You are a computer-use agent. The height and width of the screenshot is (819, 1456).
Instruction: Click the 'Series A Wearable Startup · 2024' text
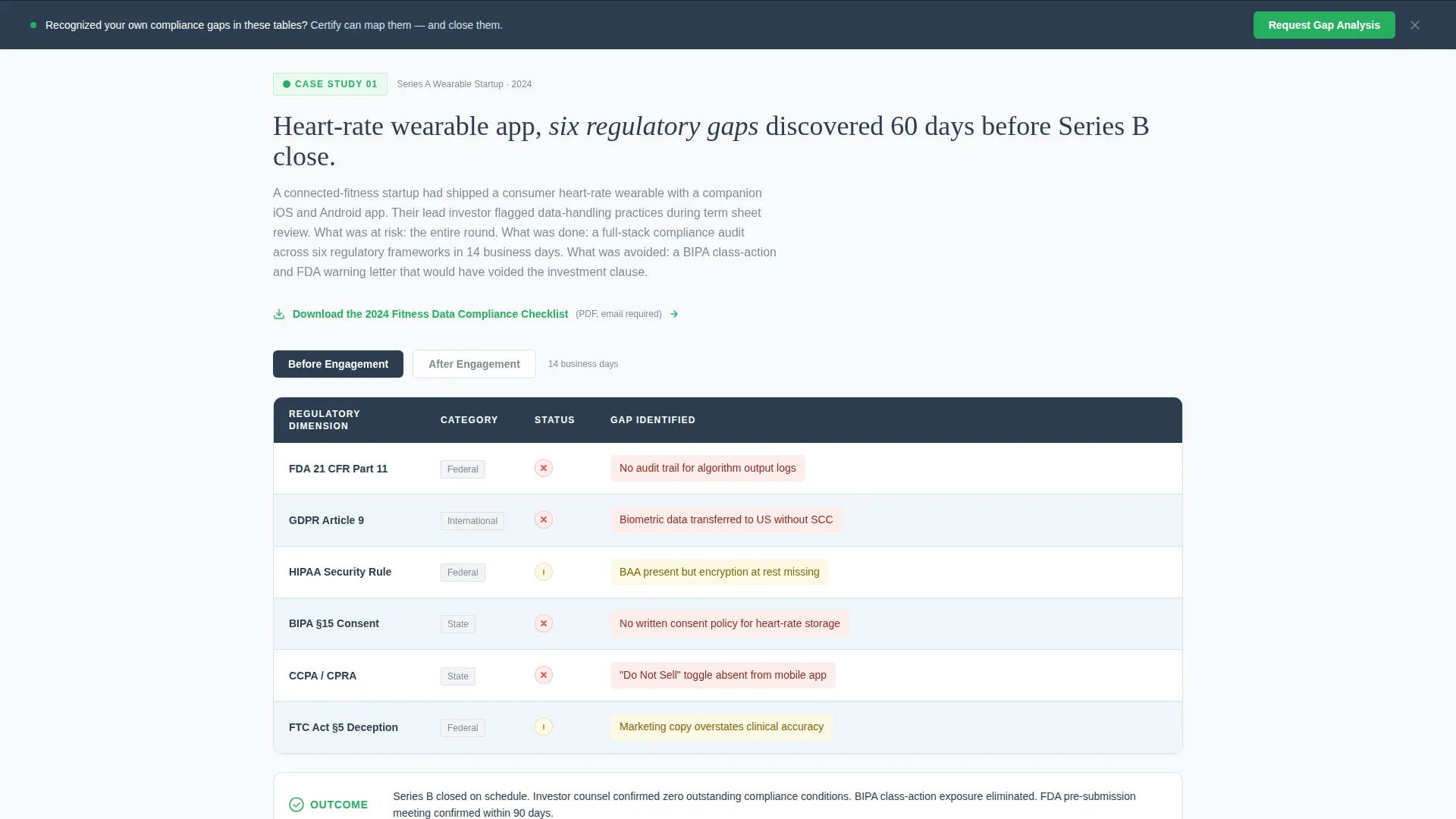464,84
